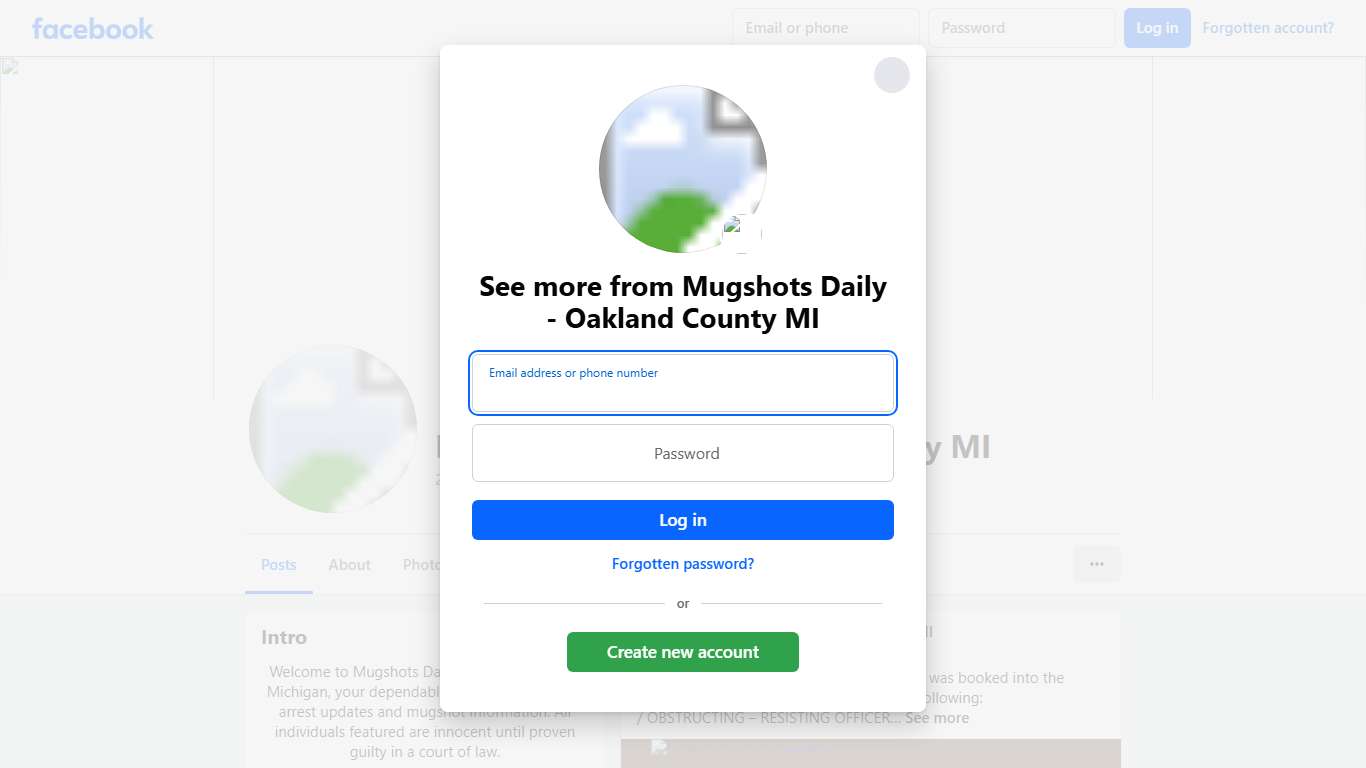Viewport: 1366px width, 768px height.
Task: Click the blue Log in button in dialog
Action: 683,520
